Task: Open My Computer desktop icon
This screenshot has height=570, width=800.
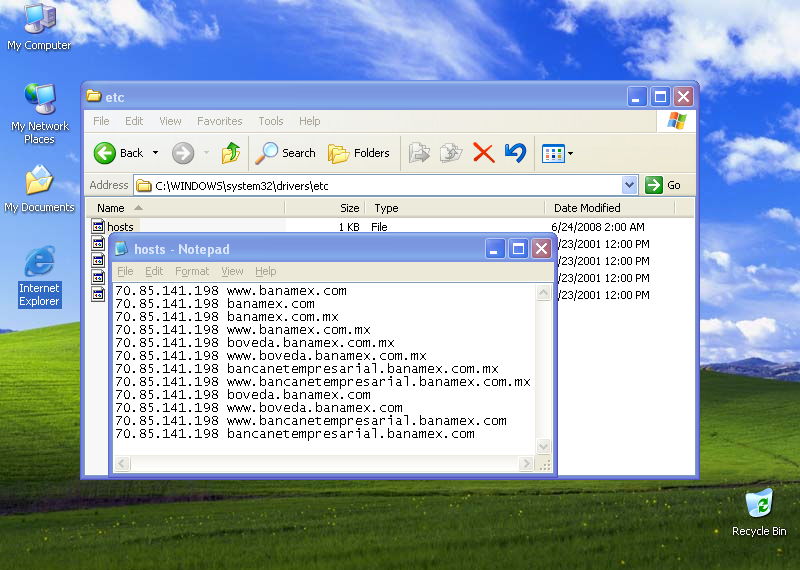Action: pos(39,27)
